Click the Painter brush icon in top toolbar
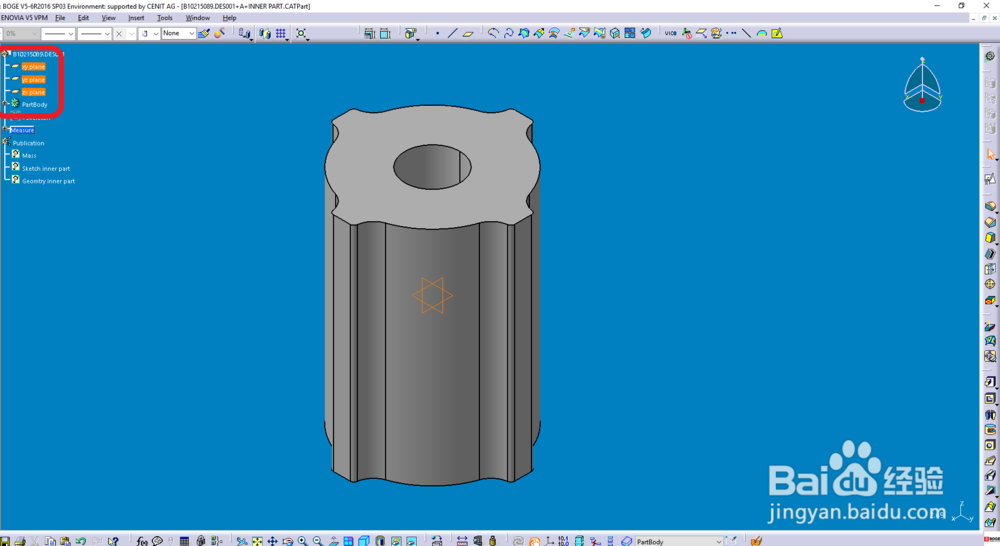 click(x=204, y=33)
